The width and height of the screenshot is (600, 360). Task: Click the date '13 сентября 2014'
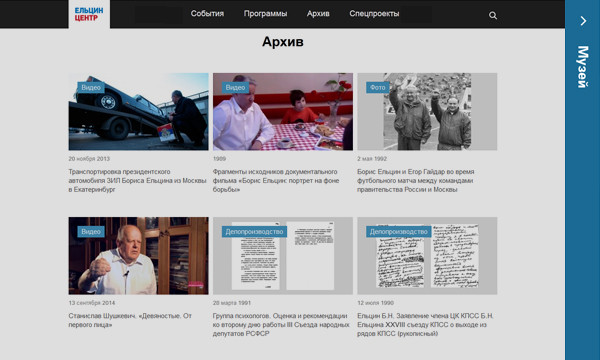click(x=92, y=303)
